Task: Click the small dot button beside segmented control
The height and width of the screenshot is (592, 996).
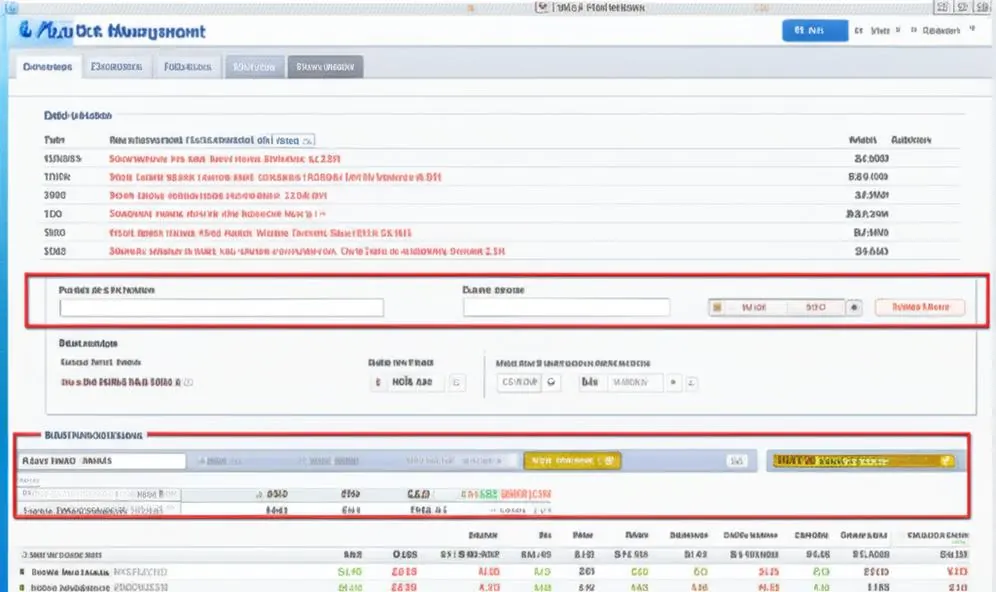Action: [854, 307]
